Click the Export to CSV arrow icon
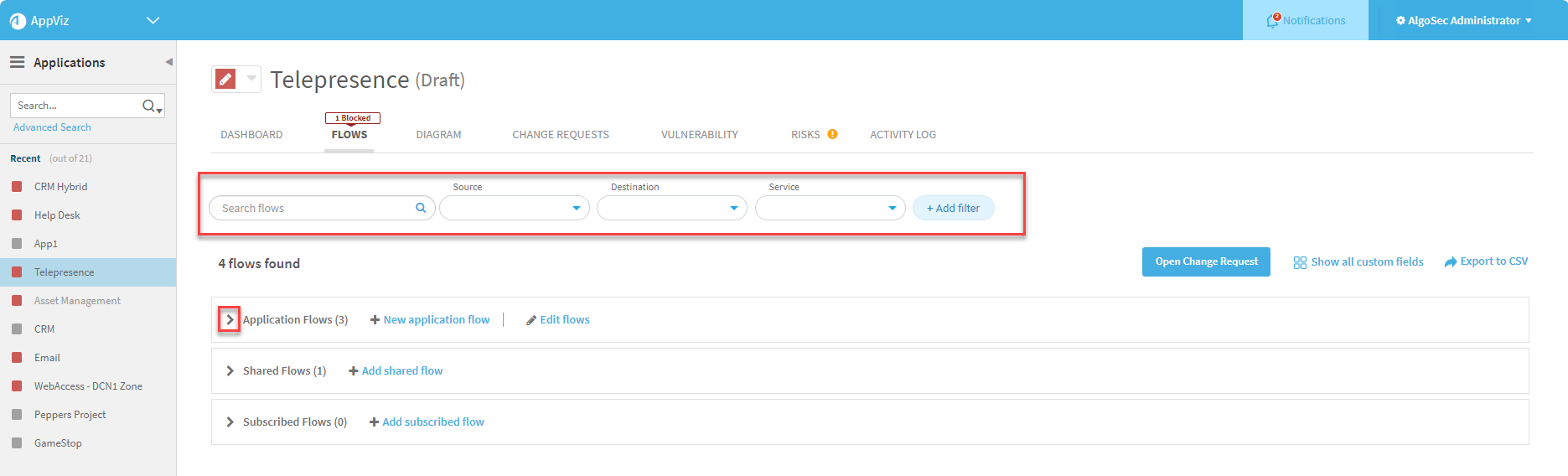 click(1451, 262)
